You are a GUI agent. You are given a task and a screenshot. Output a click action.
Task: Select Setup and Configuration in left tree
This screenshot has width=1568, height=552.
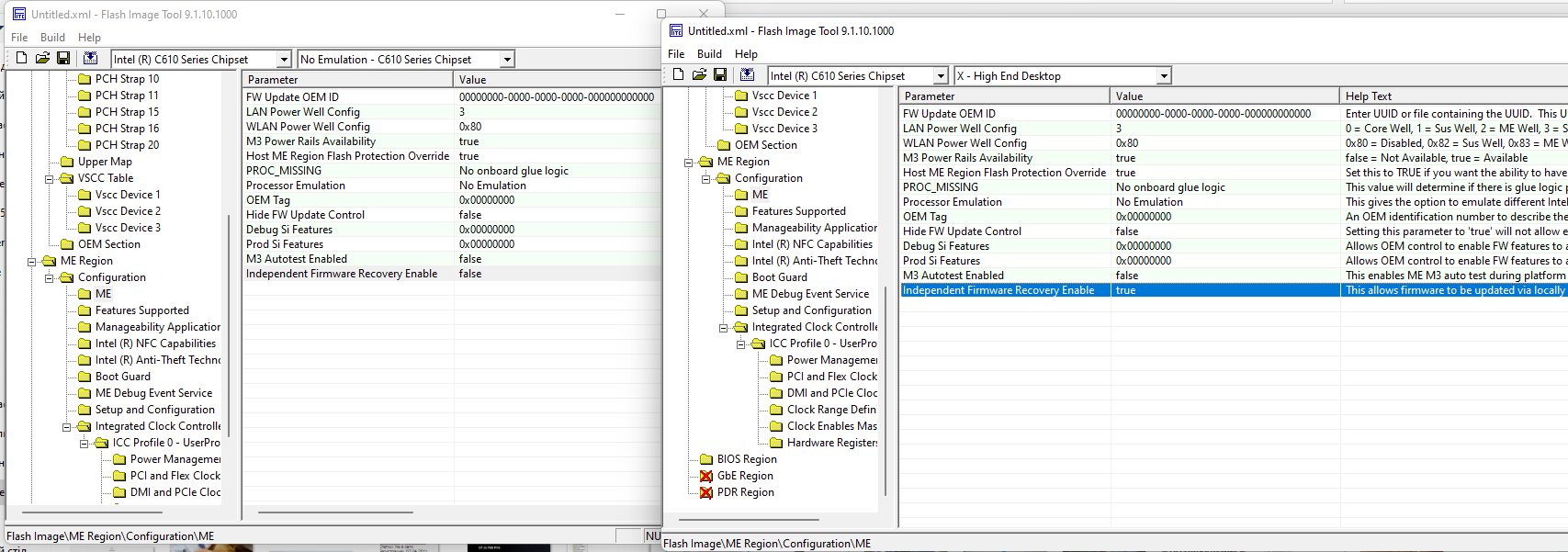coord(155,410)
